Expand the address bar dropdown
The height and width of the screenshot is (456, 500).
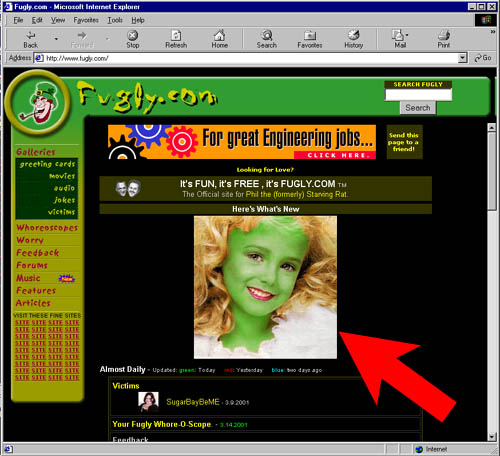(462, 58)
